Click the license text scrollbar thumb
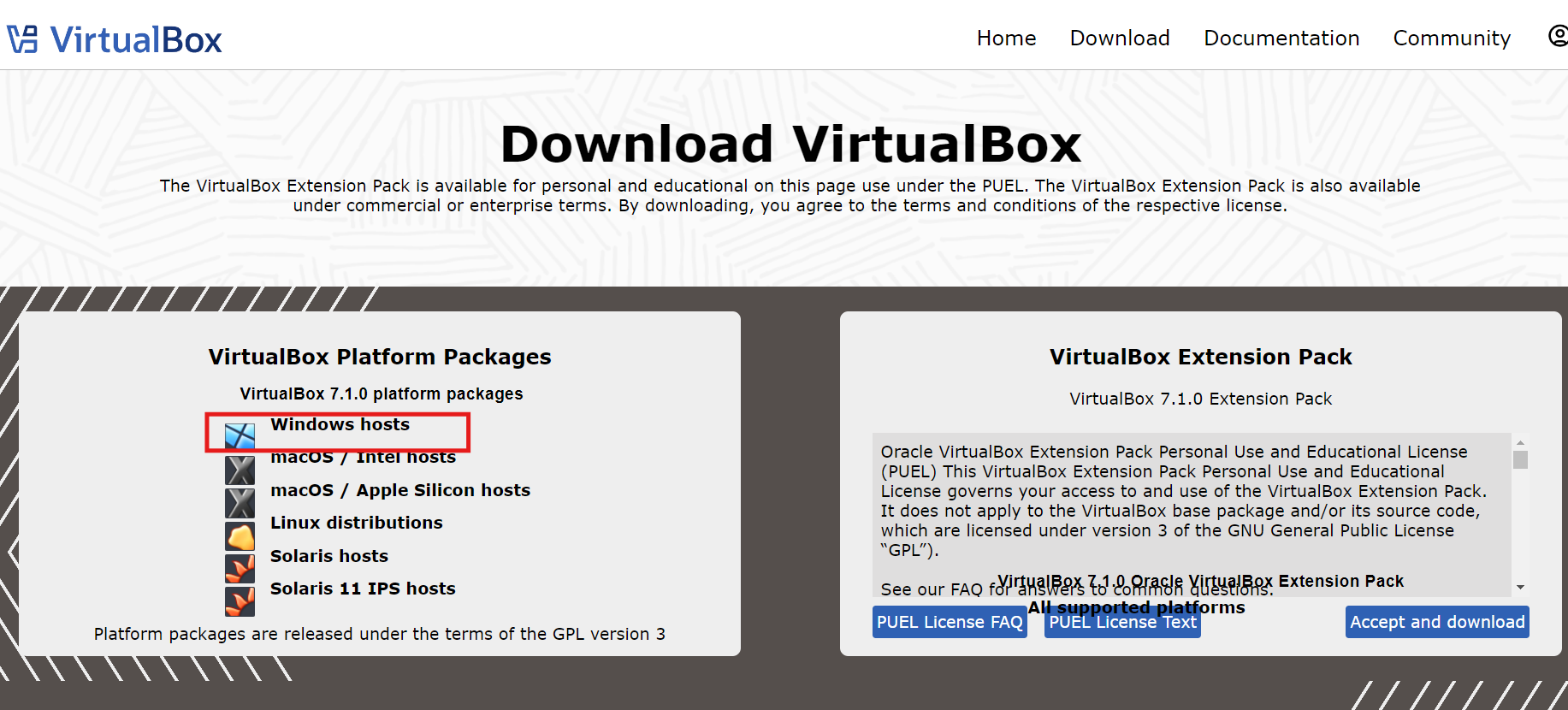1568x710 pixels. [x=1520, y=460]
